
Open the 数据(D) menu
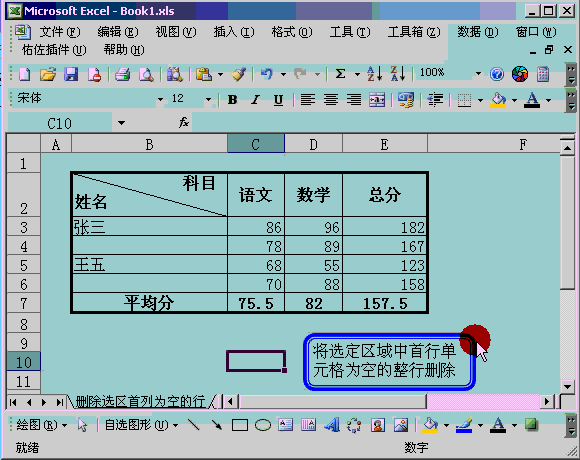[x=478, y=32]
